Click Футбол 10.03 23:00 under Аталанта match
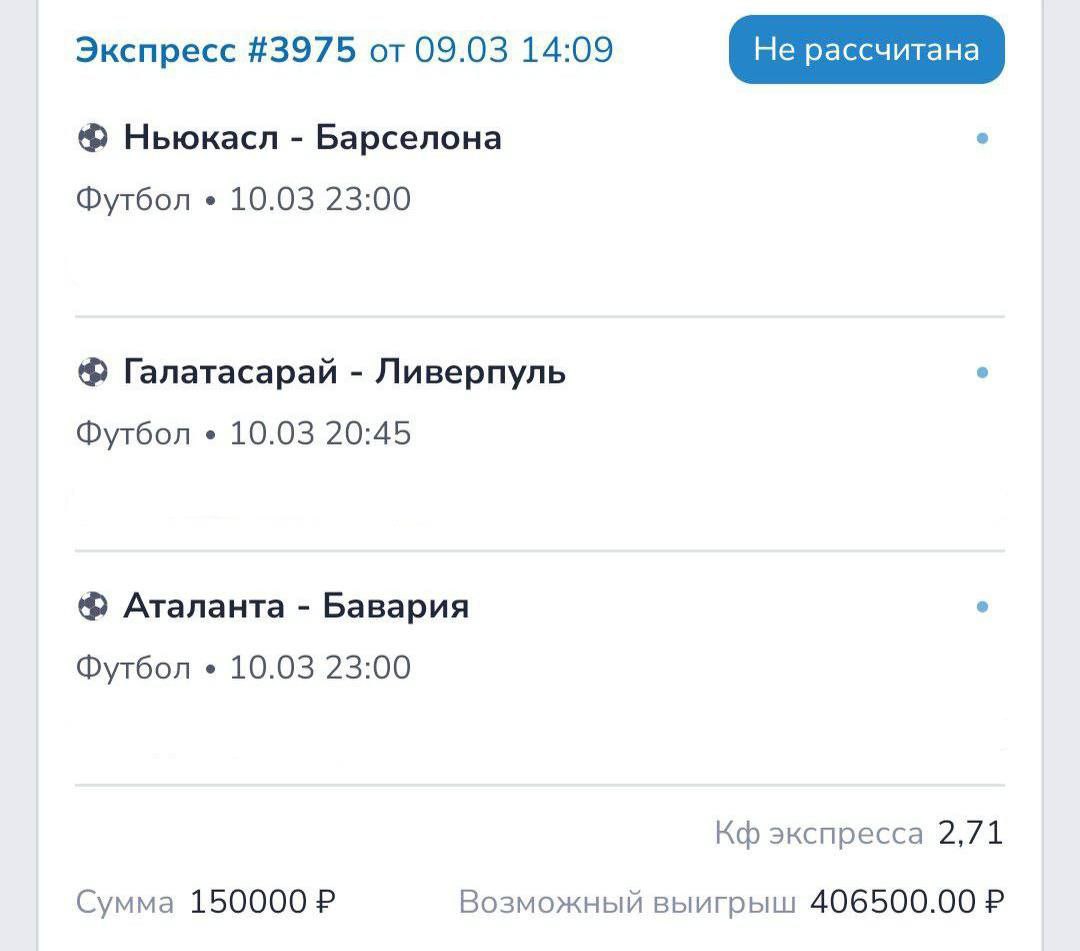This screenshot has width=1080, height=951. pyautogui.click(x=243, y=667)
